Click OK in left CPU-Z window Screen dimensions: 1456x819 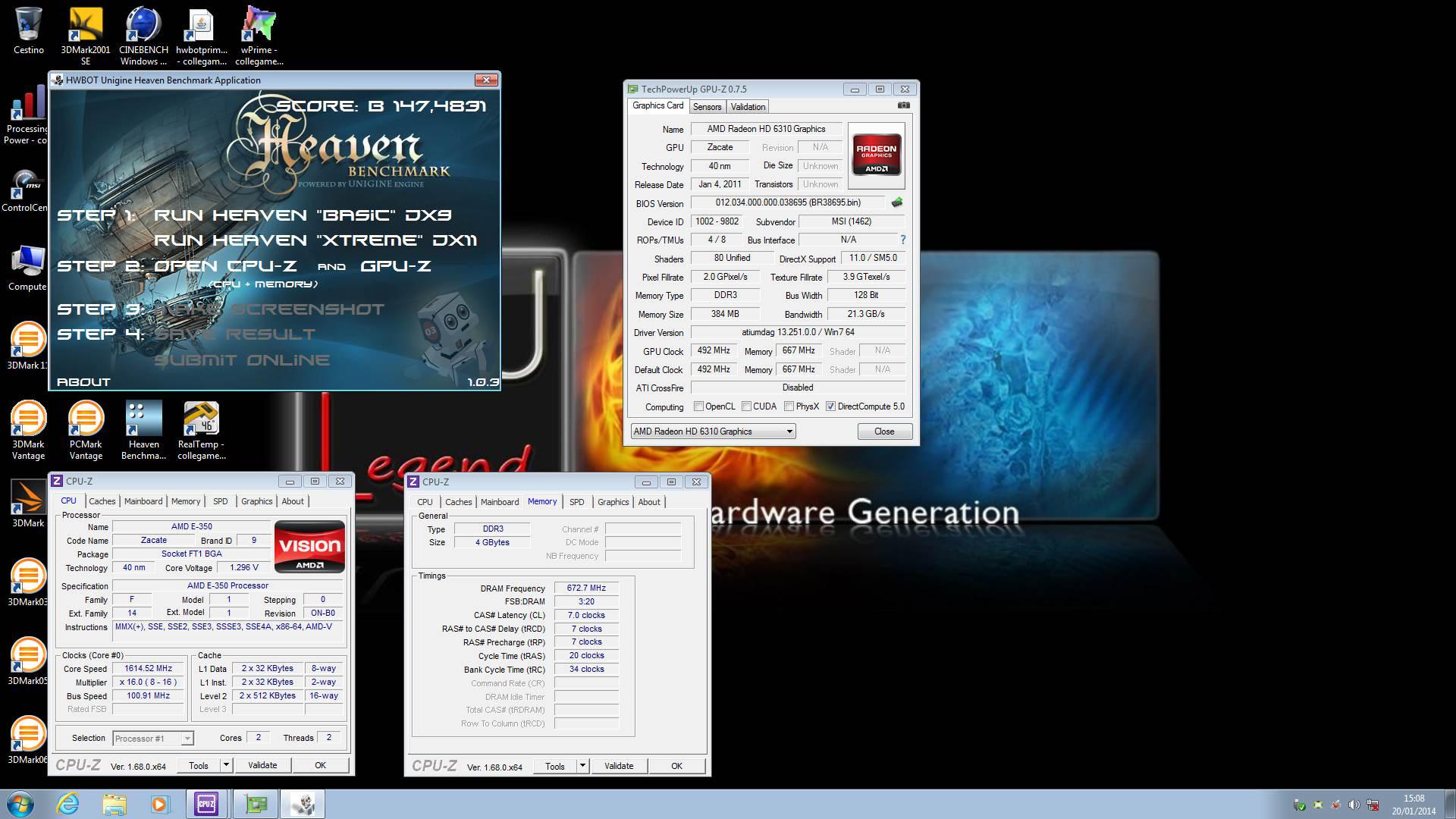click(320, 765)
